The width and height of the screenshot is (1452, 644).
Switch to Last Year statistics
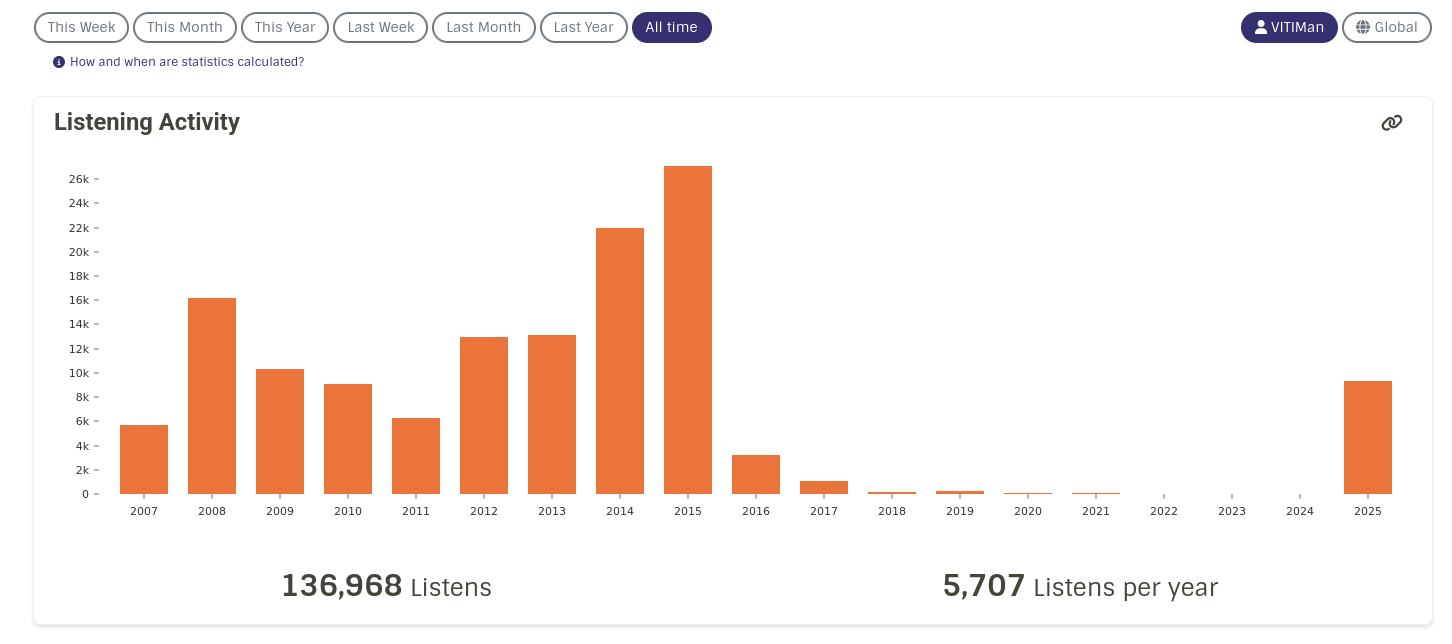pos(584,28)
